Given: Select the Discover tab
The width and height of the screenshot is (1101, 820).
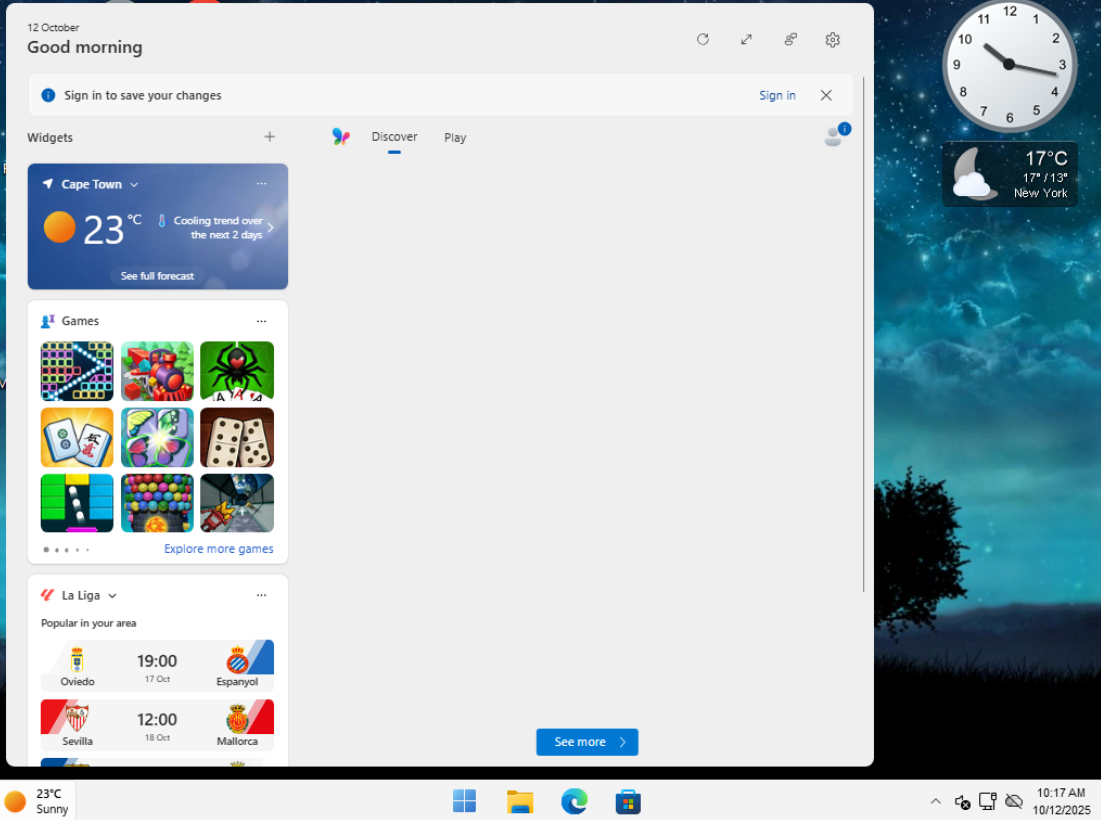Looking at the screenshot, I should pos(394,137).
